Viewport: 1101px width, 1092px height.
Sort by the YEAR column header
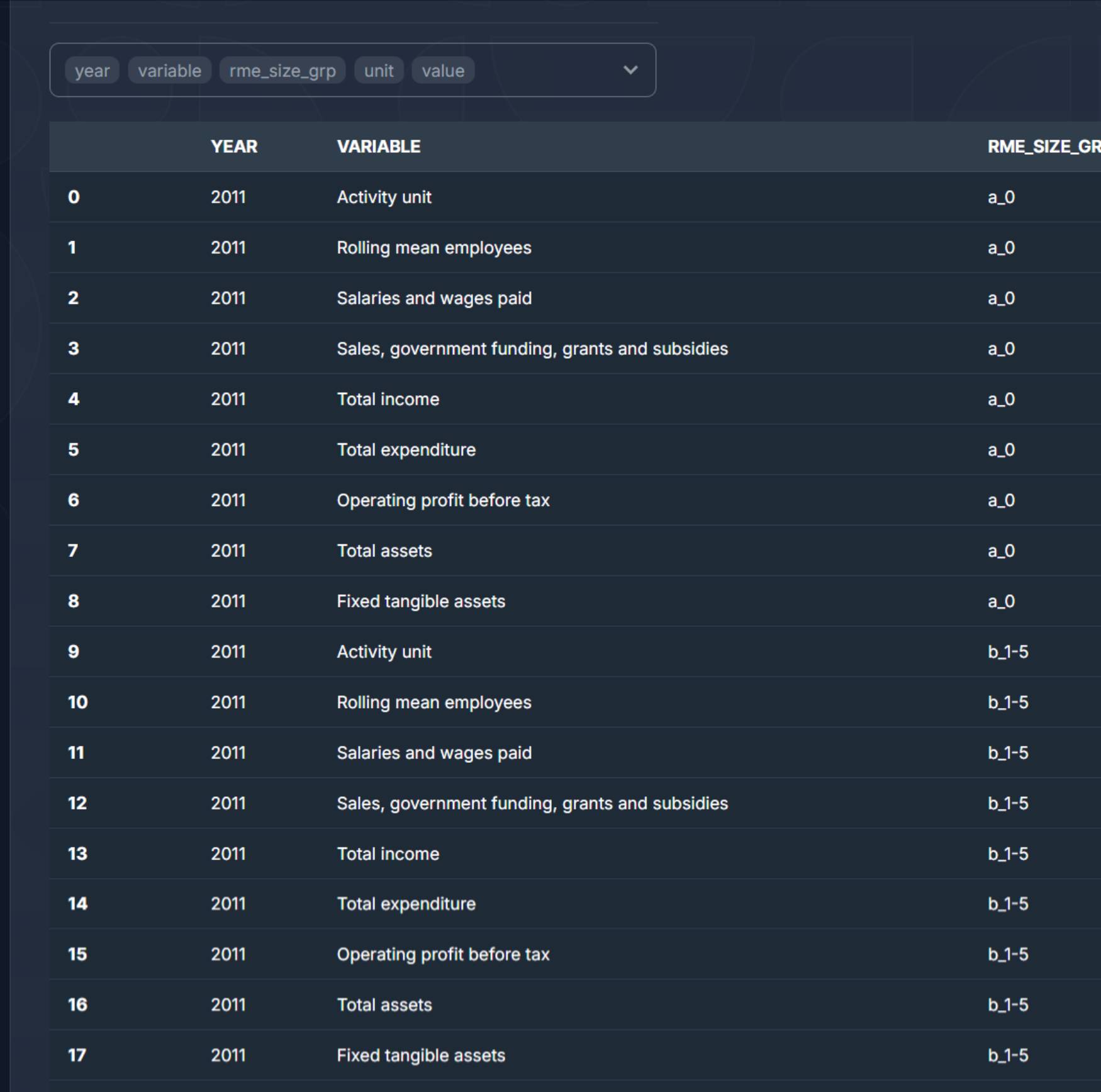point(234,147)
